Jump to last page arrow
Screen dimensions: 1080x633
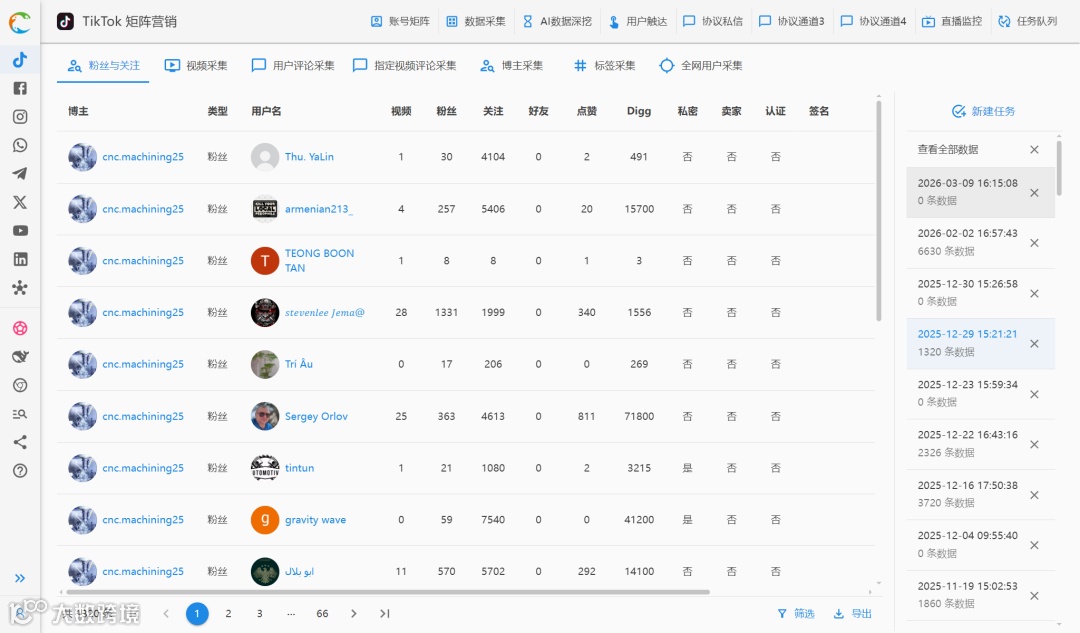[385, 613]
